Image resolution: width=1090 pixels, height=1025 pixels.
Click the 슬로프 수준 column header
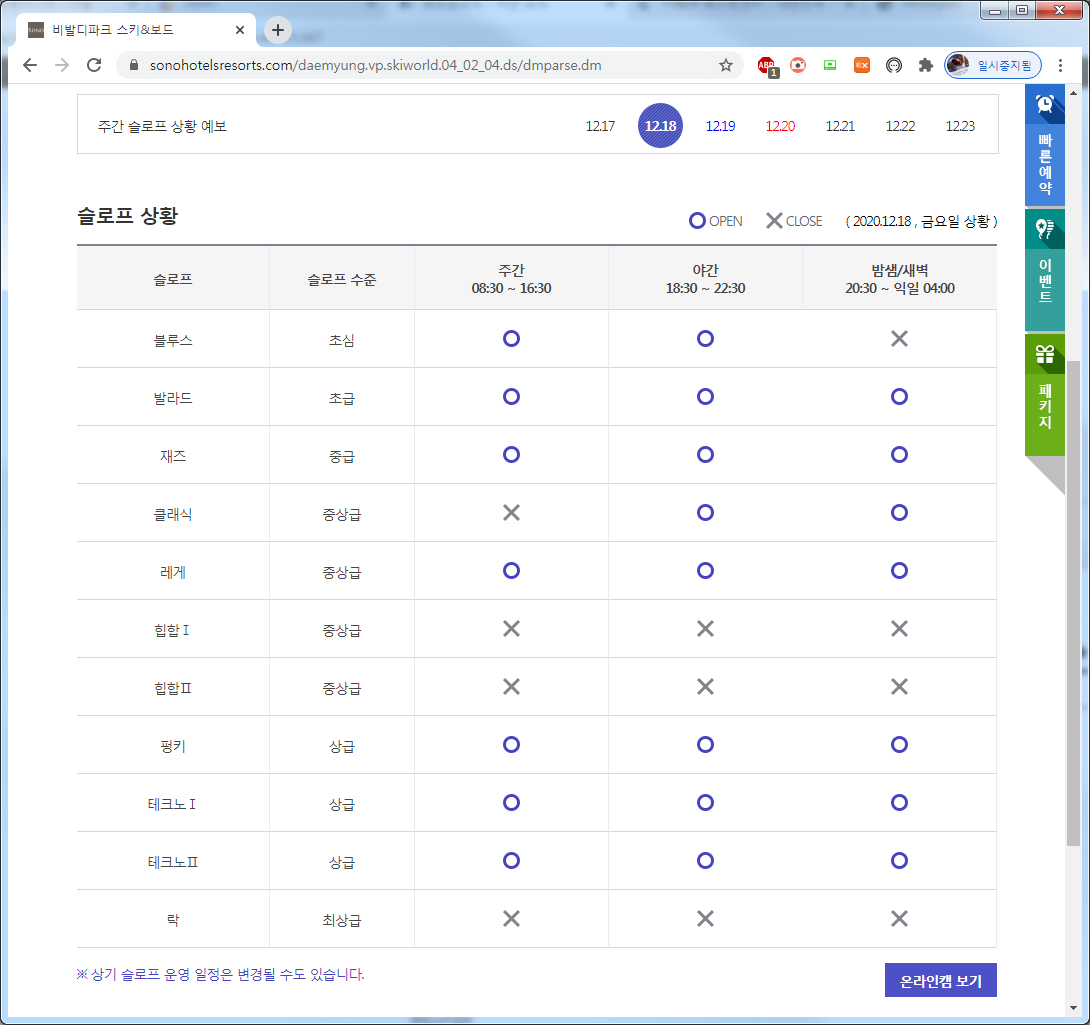click(342, 280)
